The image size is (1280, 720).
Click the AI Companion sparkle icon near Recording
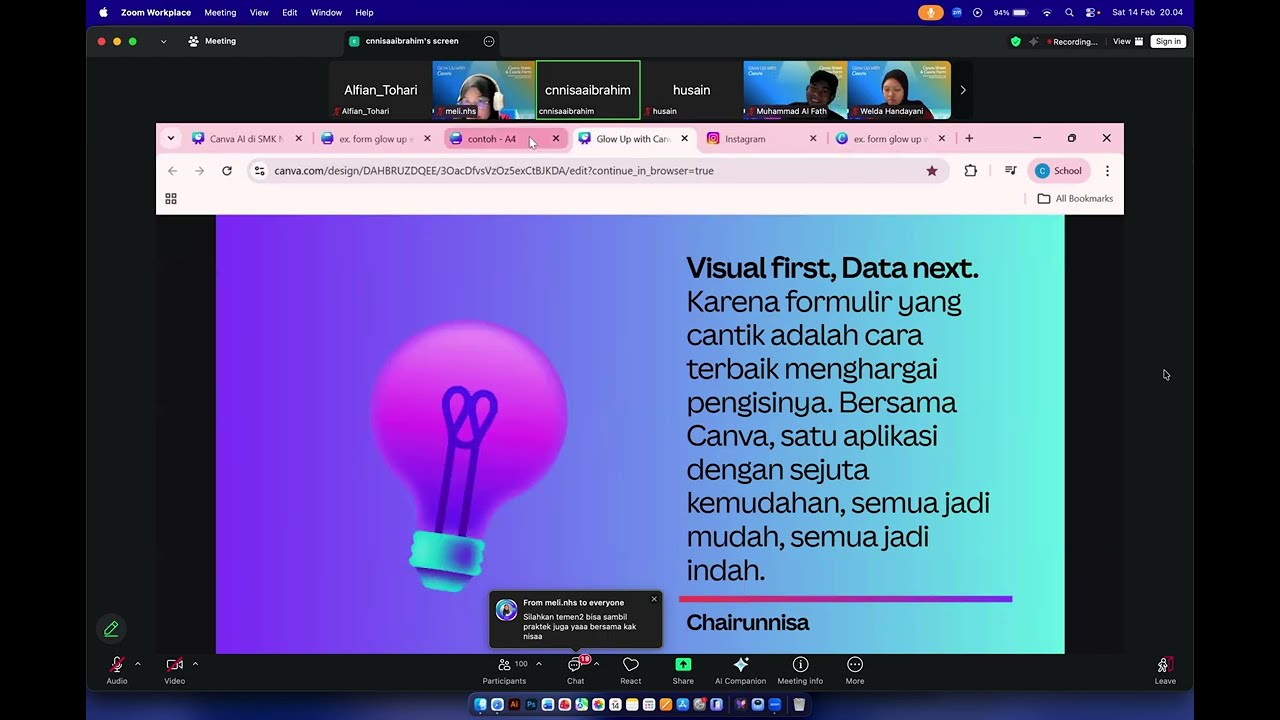[x=1034, y=41]
